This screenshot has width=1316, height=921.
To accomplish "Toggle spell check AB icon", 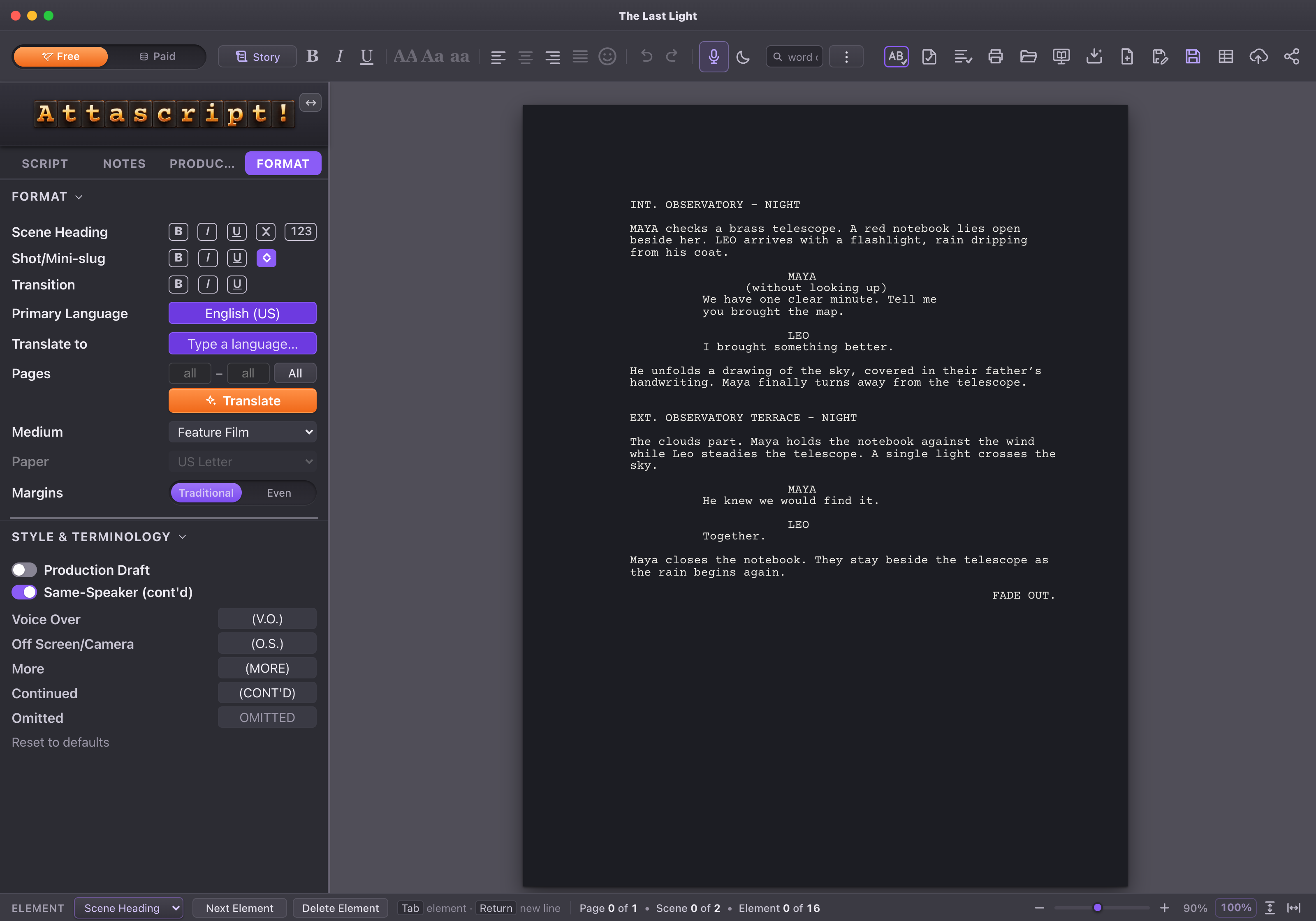I will click(x=897, y=56).
